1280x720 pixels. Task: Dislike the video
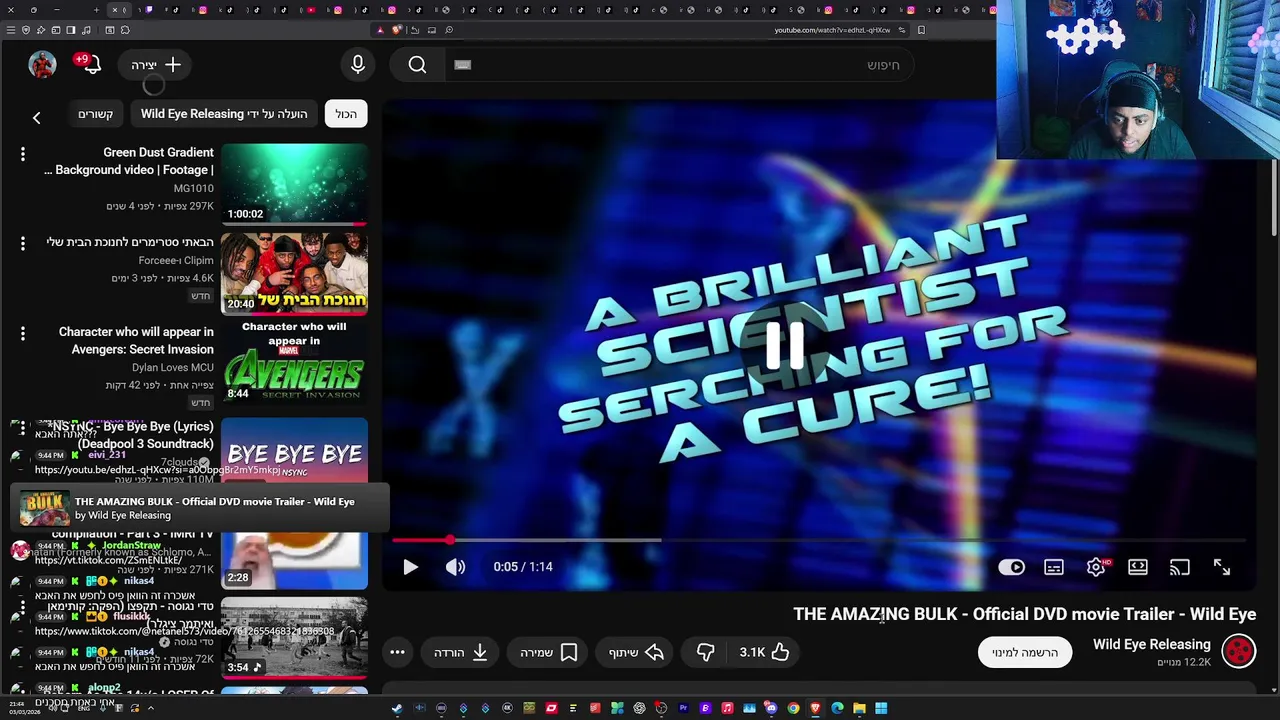point(706,652)
